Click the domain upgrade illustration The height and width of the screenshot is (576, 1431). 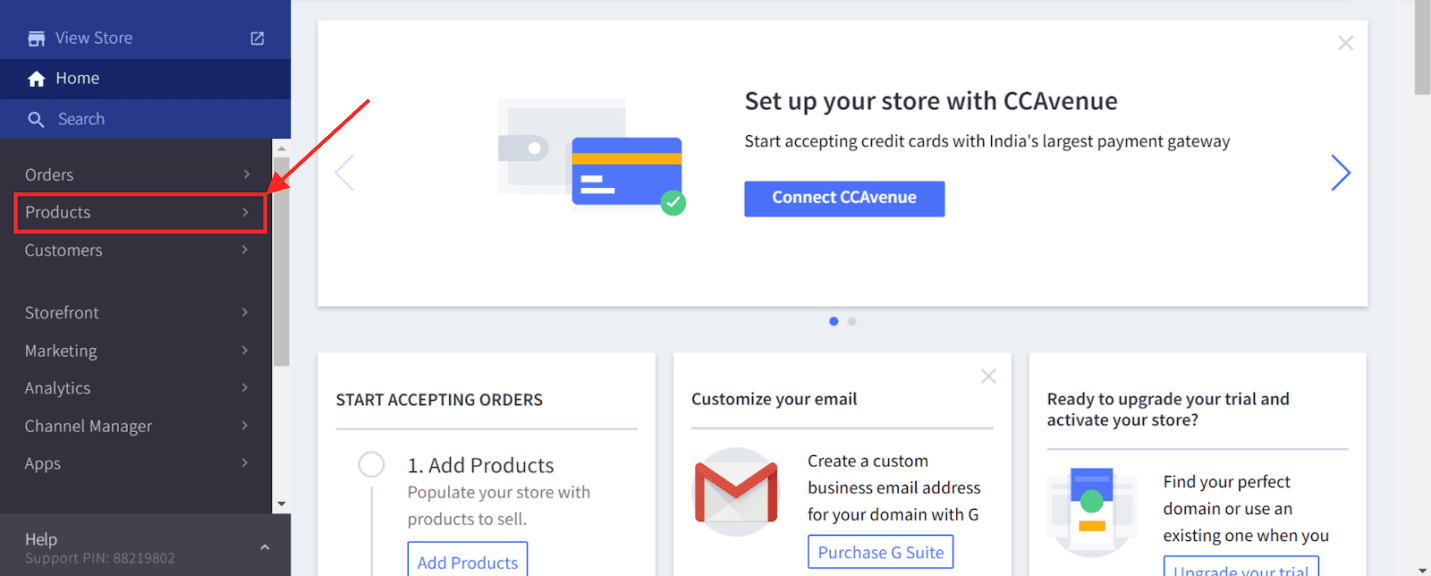[x=1091, y=512]
